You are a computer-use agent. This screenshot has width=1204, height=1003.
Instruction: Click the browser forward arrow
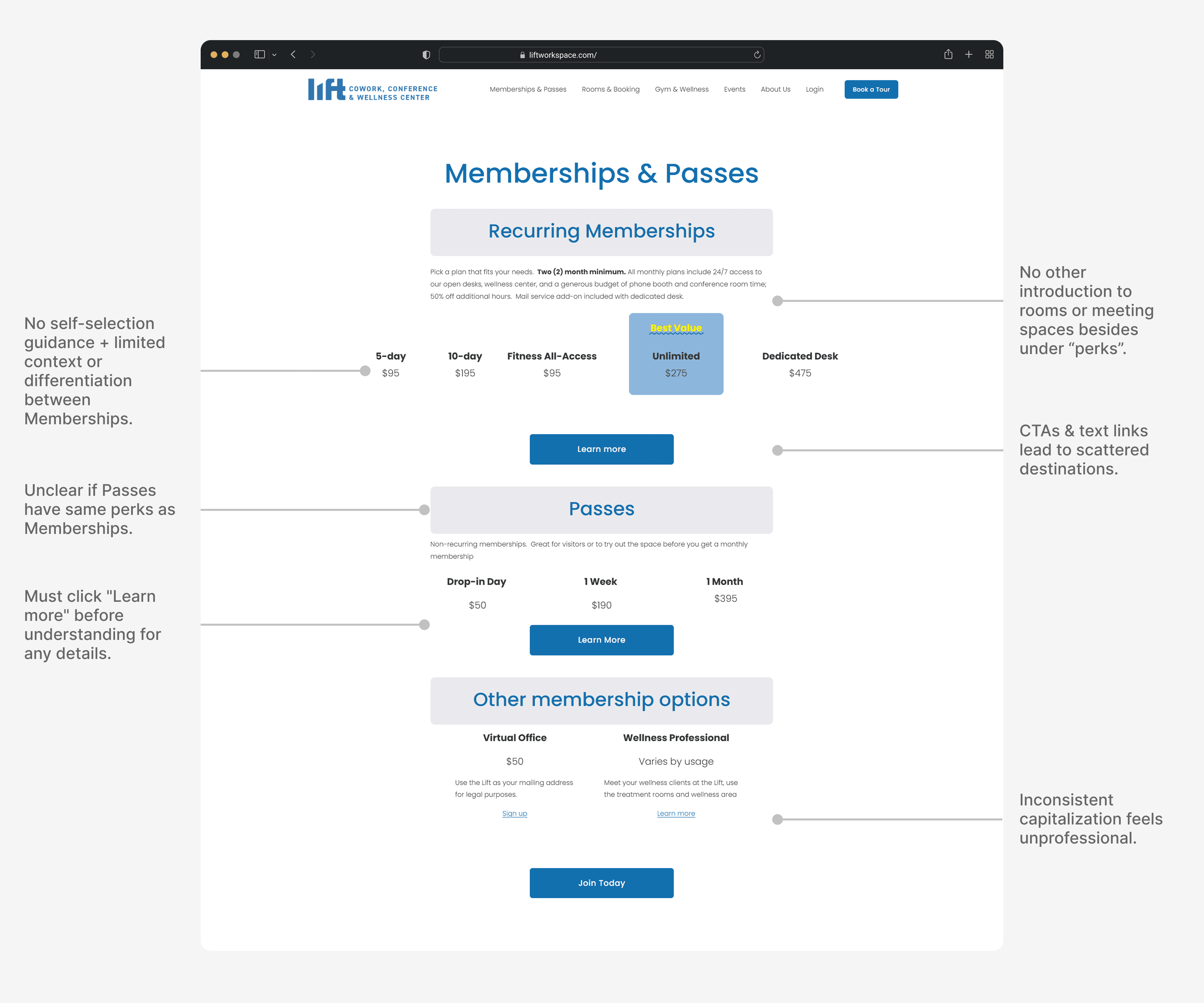313,54
